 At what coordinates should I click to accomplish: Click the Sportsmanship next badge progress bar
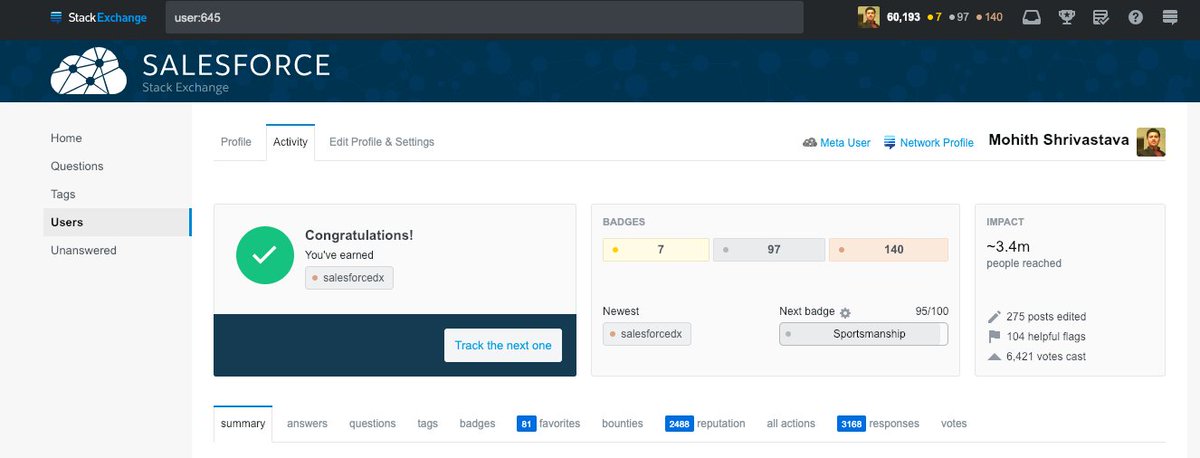864,334
